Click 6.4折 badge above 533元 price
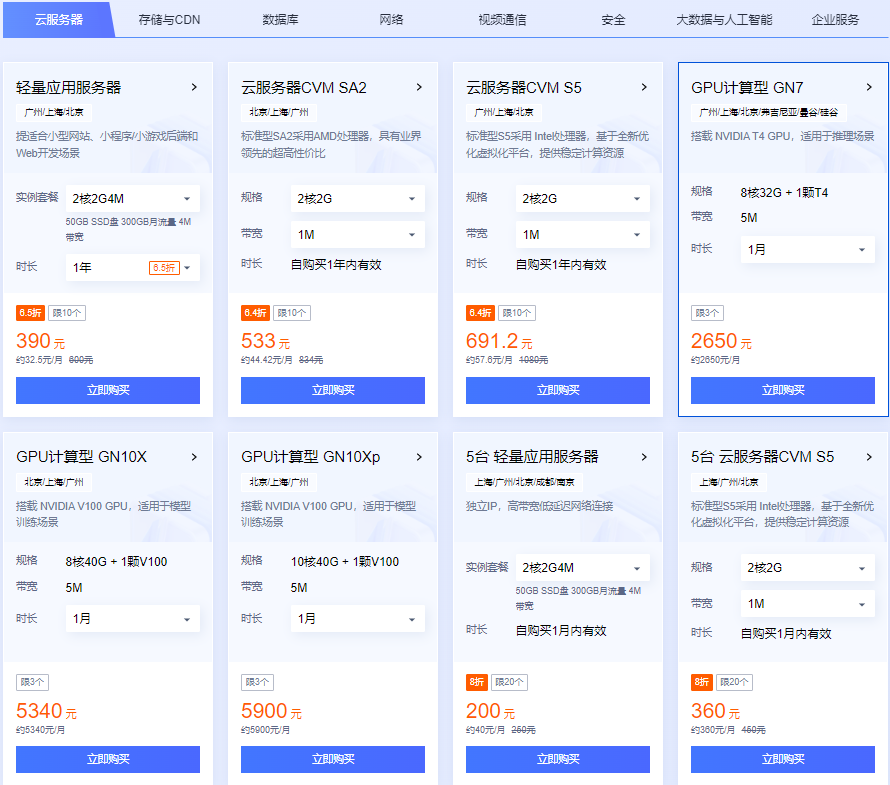Screen dimensions: 890x785 point(255,313)
